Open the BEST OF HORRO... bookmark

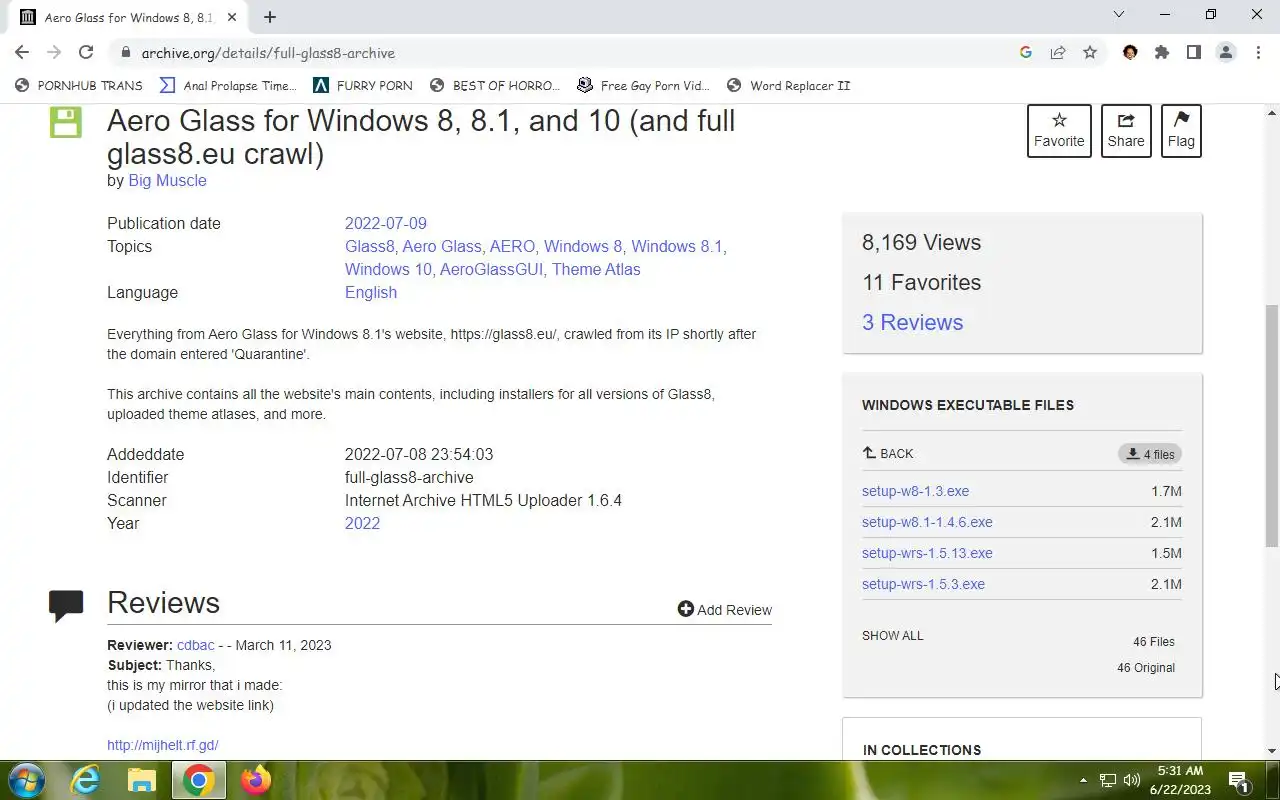coord(495,85)
